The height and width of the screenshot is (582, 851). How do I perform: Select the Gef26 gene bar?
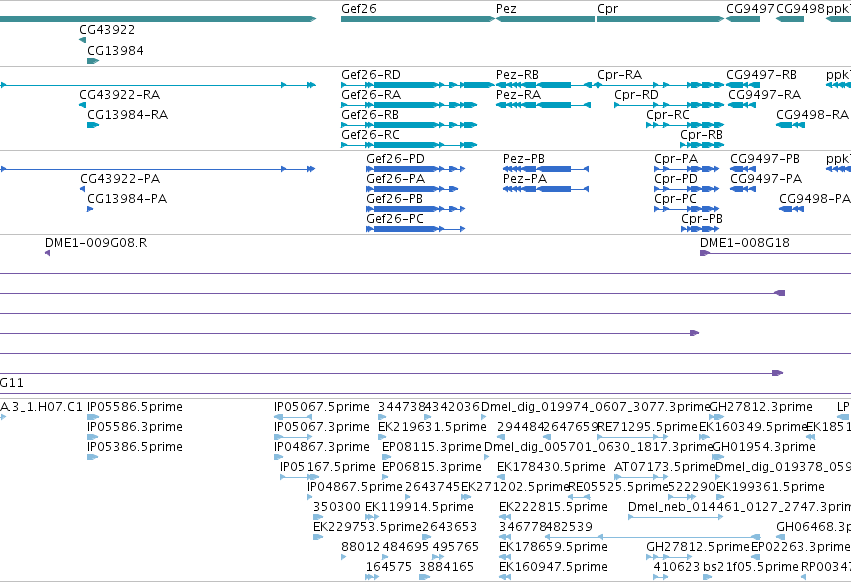417,19
